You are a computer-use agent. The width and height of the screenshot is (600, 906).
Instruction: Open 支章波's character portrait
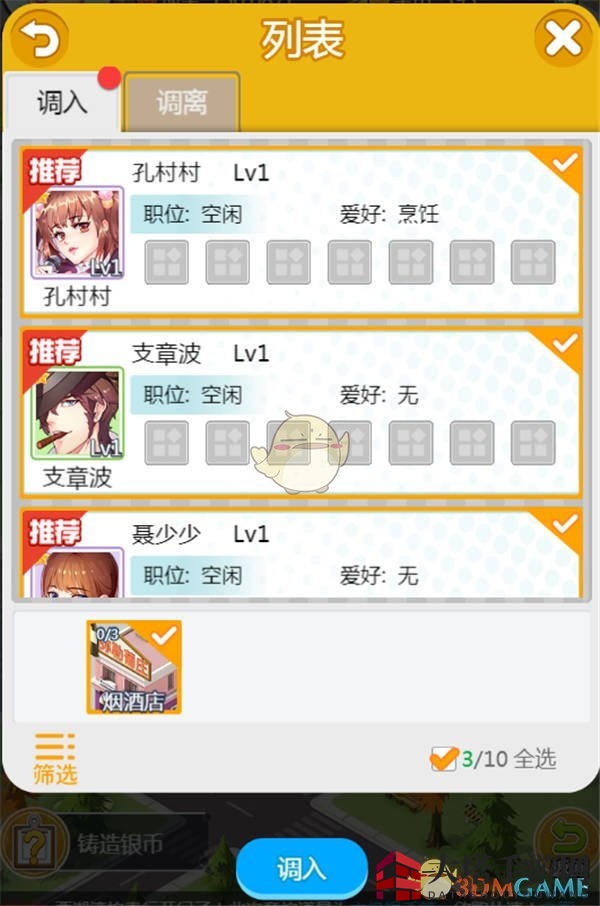click(77, 413)
